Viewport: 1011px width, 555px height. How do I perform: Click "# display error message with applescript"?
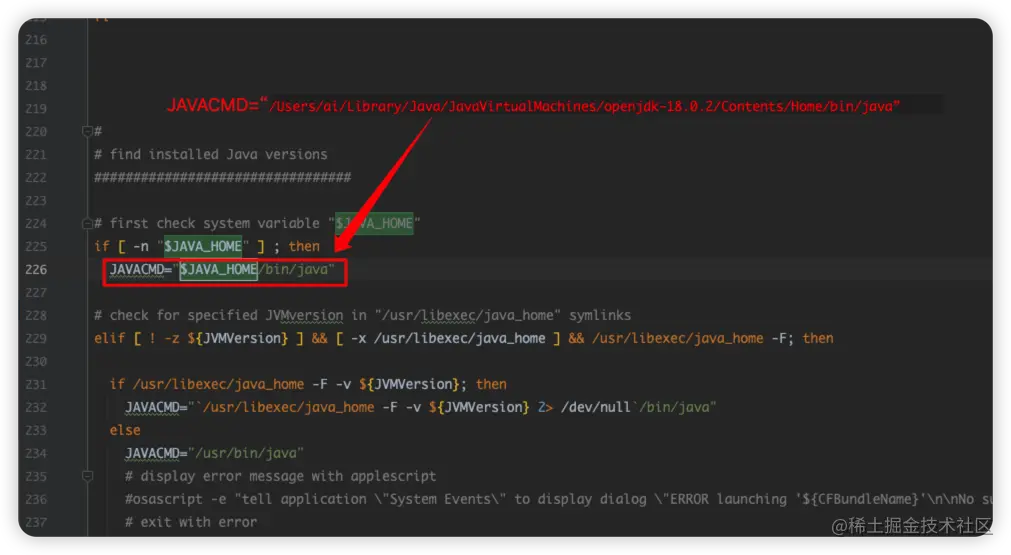(x=280, y=476)
